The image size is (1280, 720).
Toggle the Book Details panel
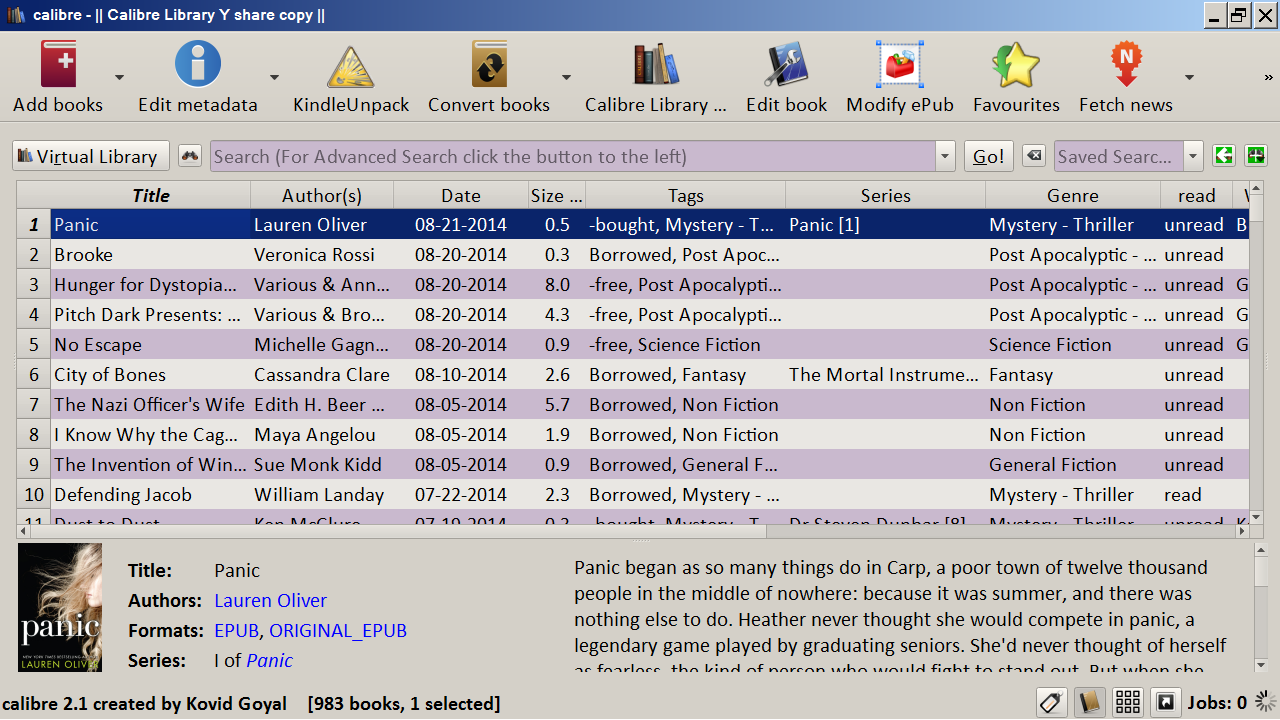coord(1089,703)
